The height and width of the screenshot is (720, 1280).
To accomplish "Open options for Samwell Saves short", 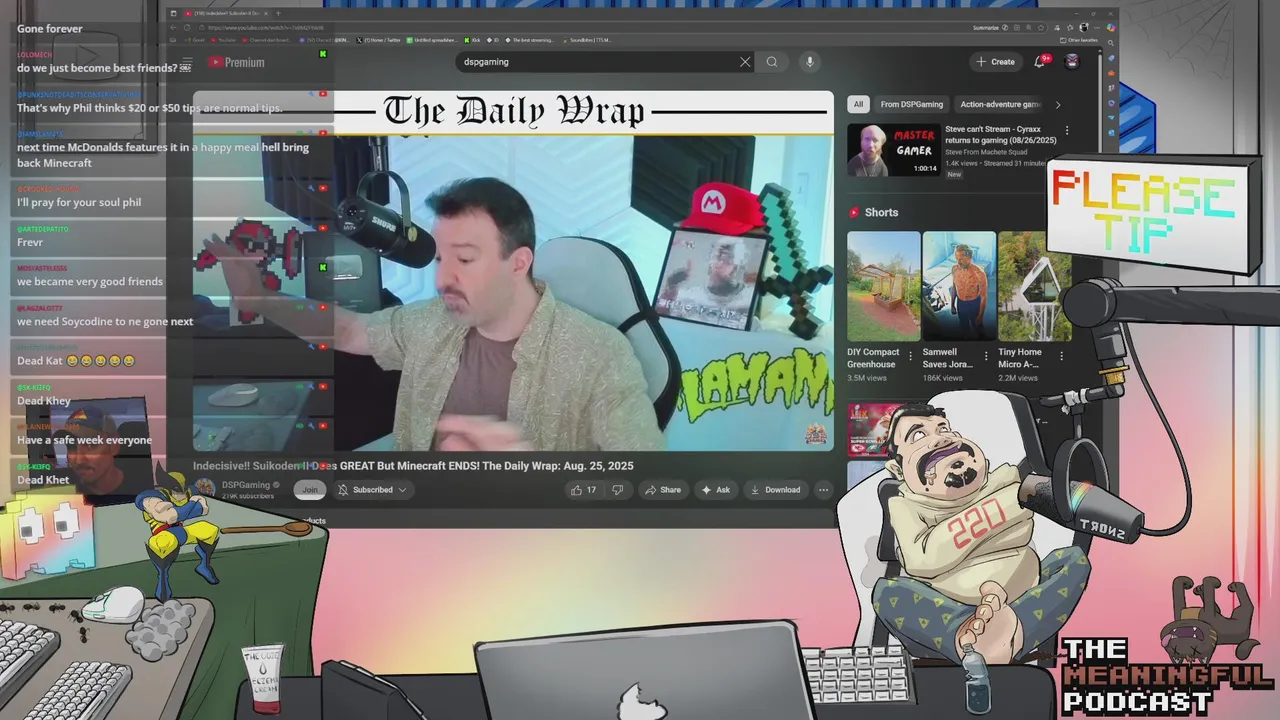I will pyautogui.click(x=986, y=356).
